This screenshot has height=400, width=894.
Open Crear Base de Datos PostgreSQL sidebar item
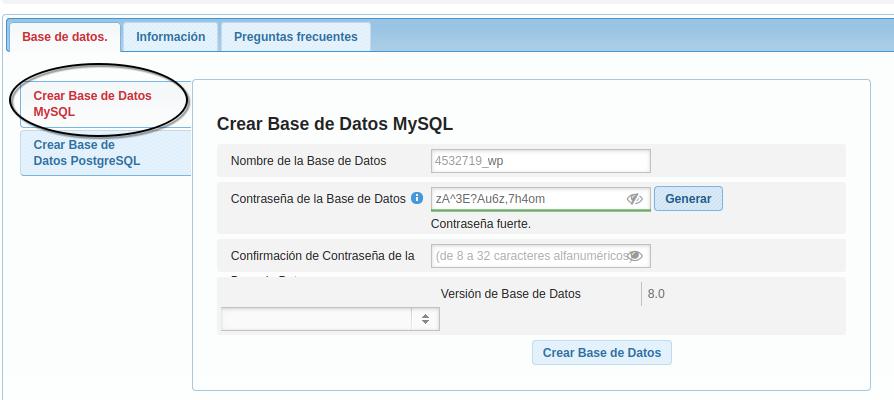[x=87, y=152]
